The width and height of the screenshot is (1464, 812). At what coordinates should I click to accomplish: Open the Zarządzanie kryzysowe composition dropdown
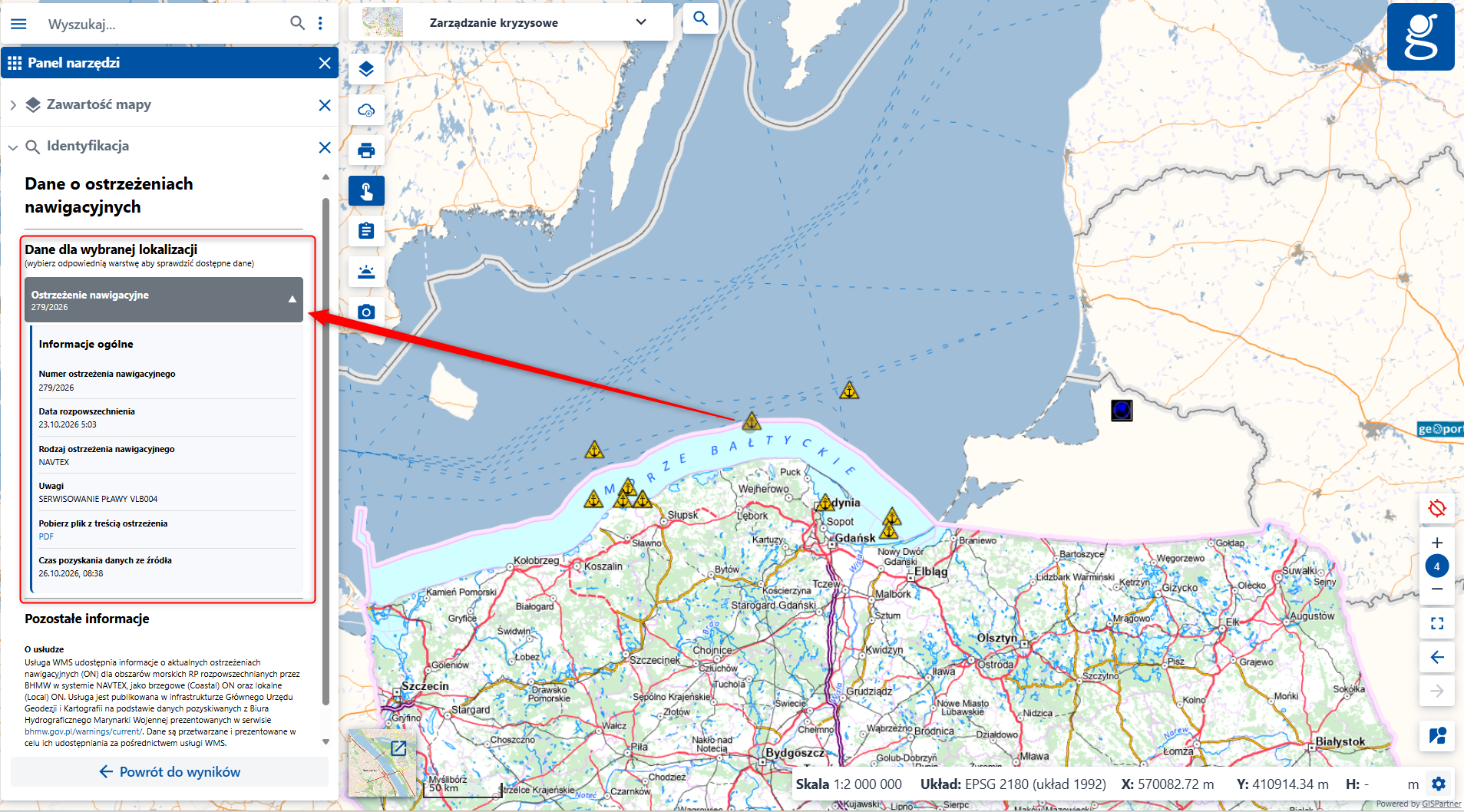click(511, 22)
